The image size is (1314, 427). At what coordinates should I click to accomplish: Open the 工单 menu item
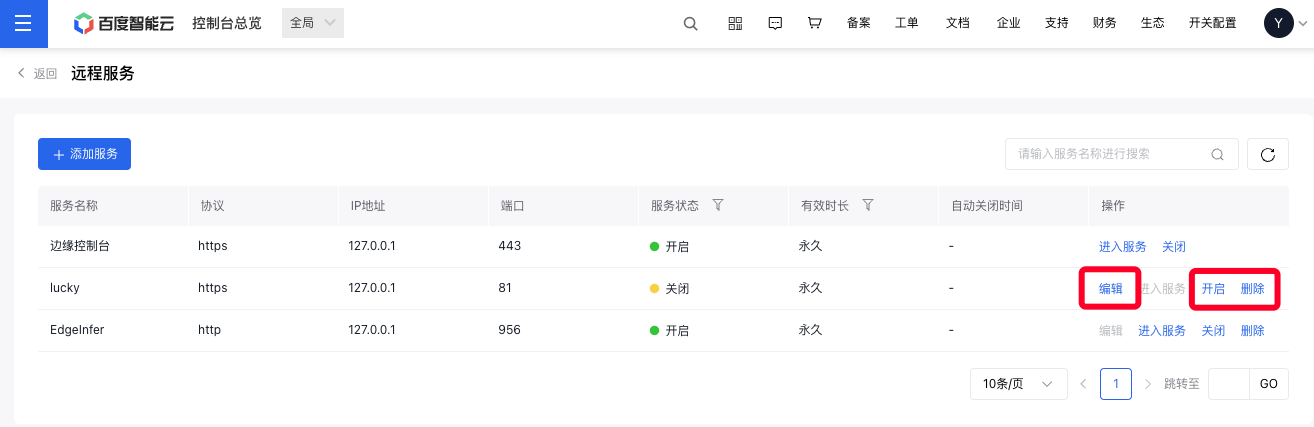pos(907,23)
